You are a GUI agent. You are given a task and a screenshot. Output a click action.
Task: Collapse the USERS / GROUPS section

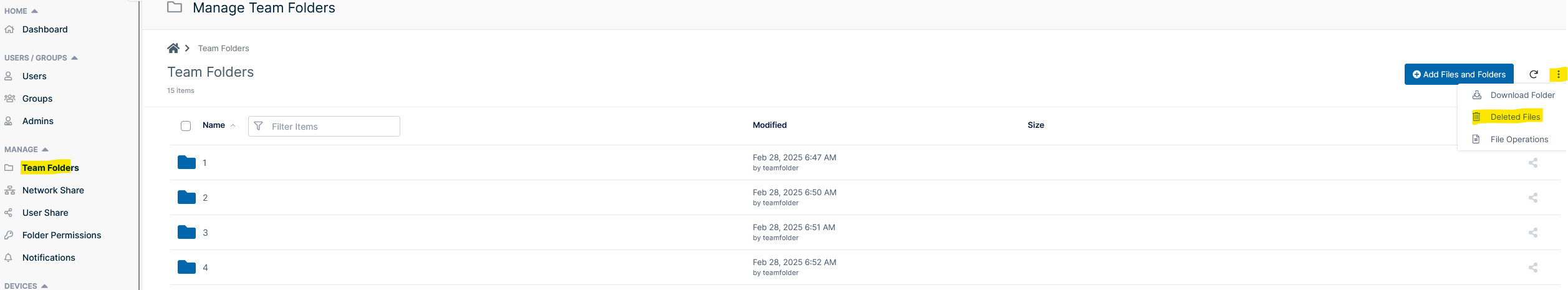74,58
